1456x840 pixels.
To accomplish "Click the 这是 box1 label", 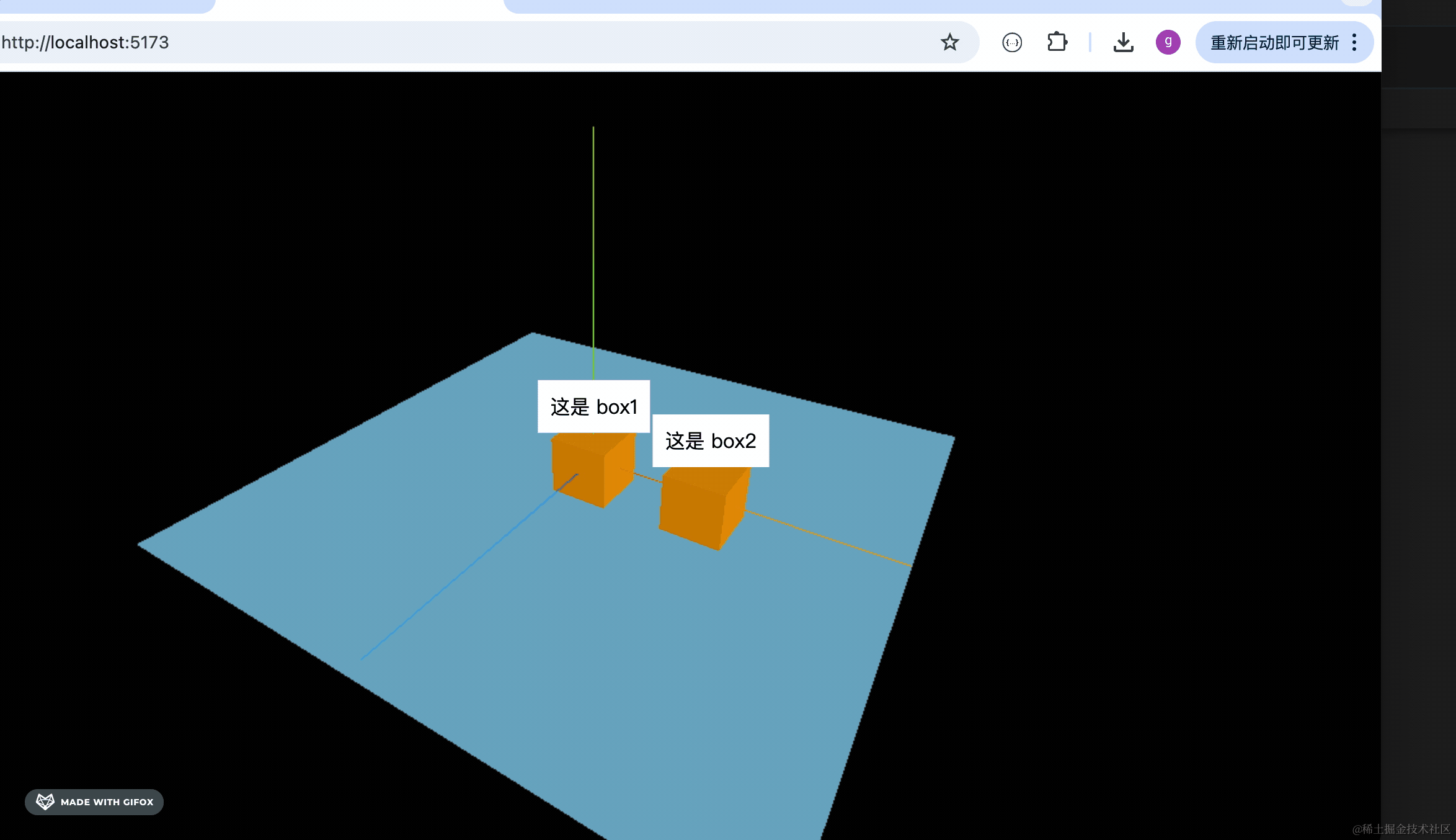I will [x=593, y=406].
